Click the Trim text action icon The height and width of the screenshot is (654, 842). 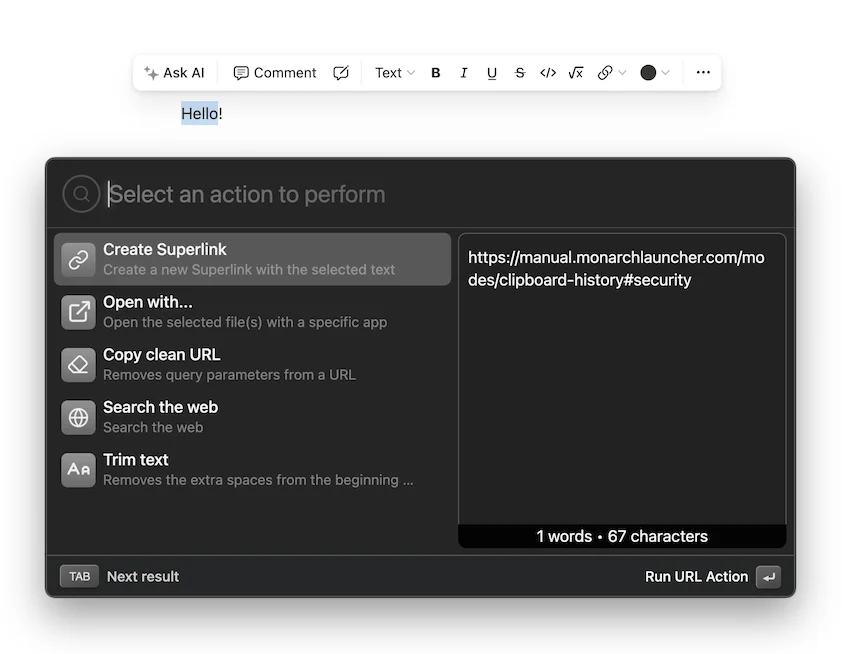coord(78,469)
